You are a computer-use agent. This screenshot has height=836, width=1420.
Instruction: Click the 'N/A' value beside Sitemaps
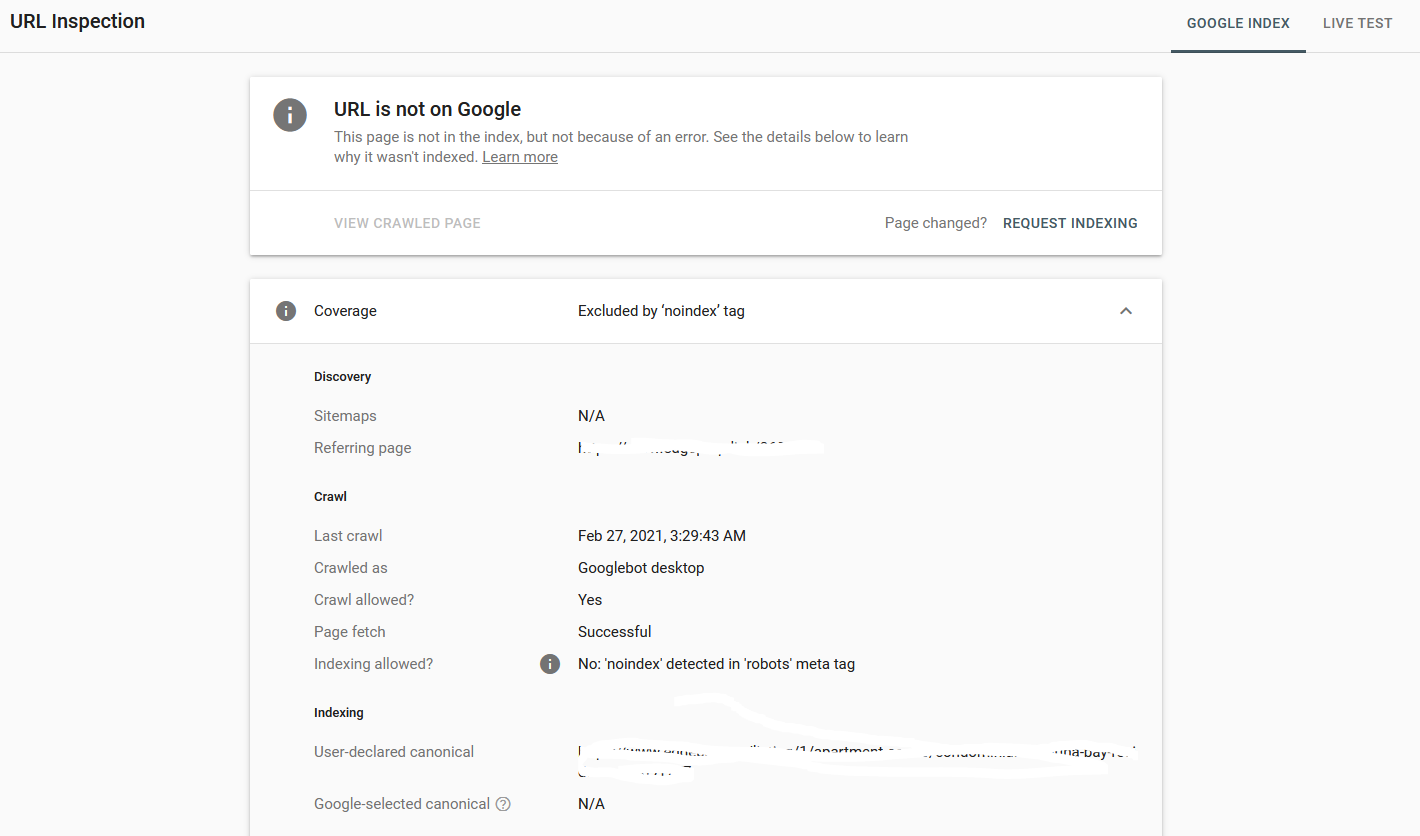pos(591,416)
